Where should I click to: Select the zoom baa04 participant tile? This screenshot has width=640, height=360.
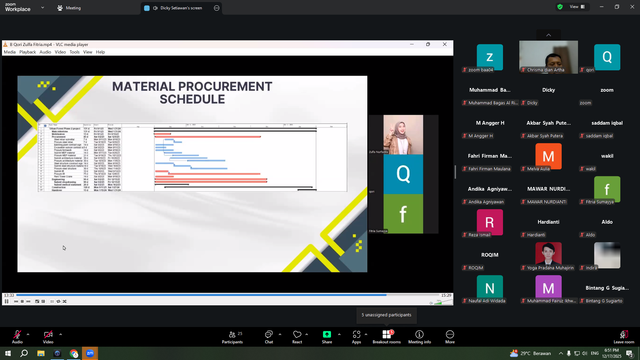[489, 57]
